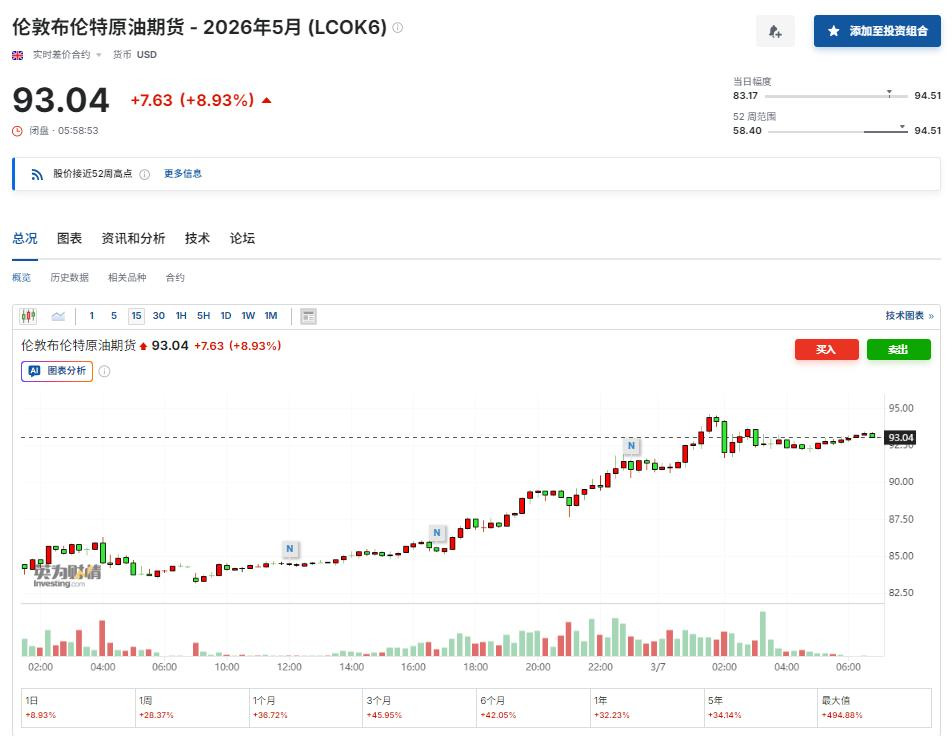Select the 1H chart interval
Image resolution: width=952 pixels, height=736 pixels.
pos(181,316)
